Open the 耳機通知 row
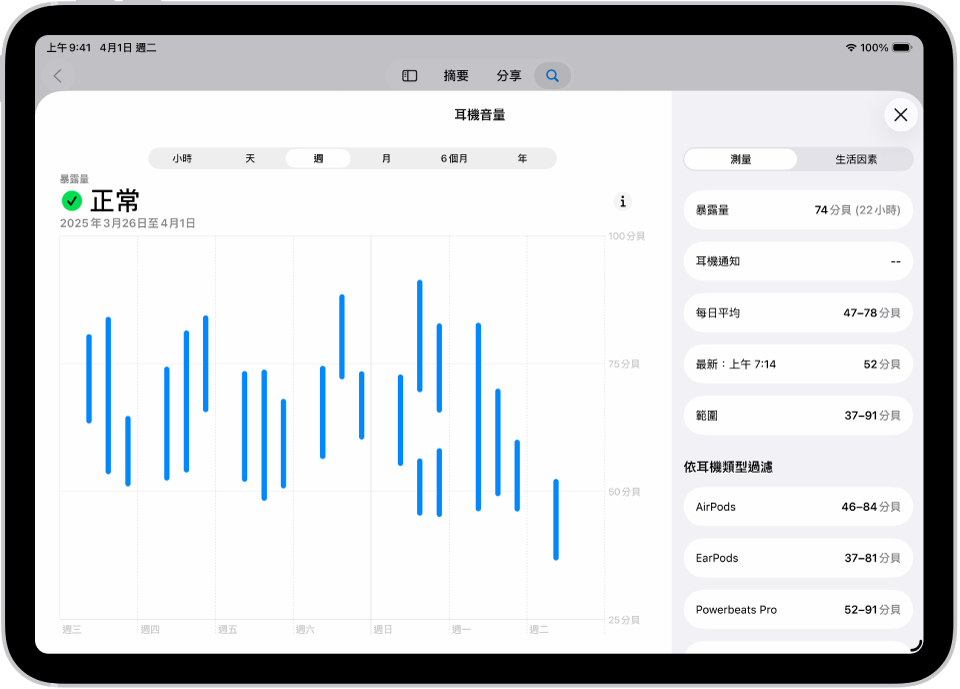The width and height of the screenshot is (960, 689). (x=797, y=261)
